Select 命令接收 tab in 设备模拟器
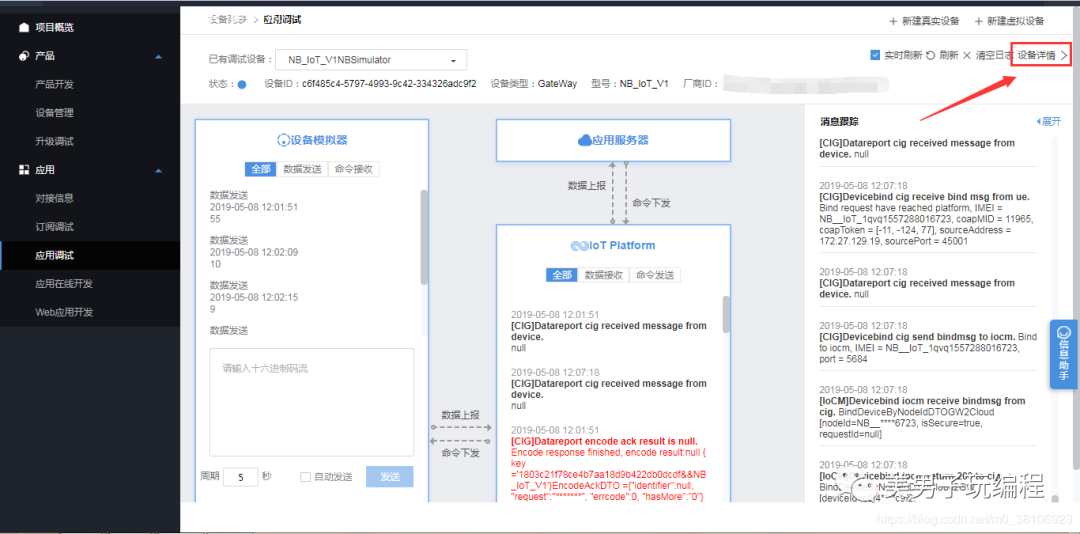This screenshot has height=534, width=1080. click(354, 170)
